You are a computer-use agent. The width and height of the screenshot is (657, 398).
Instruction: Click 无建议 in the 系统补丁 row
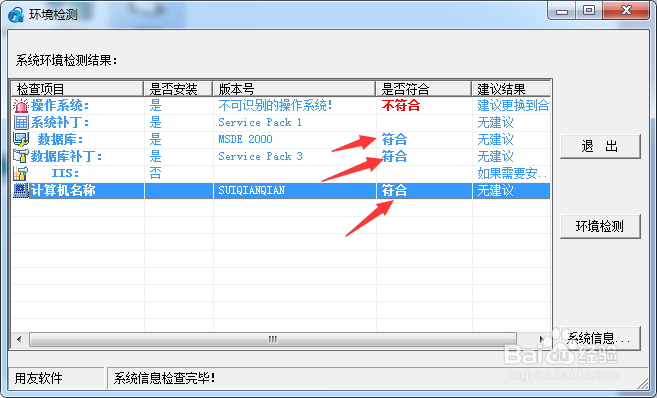495,122
